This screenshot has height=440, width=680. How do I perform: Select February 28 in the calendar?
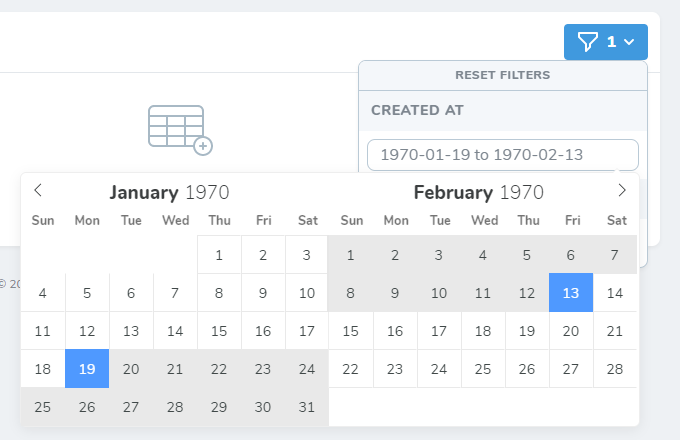(x=615, y=369)
